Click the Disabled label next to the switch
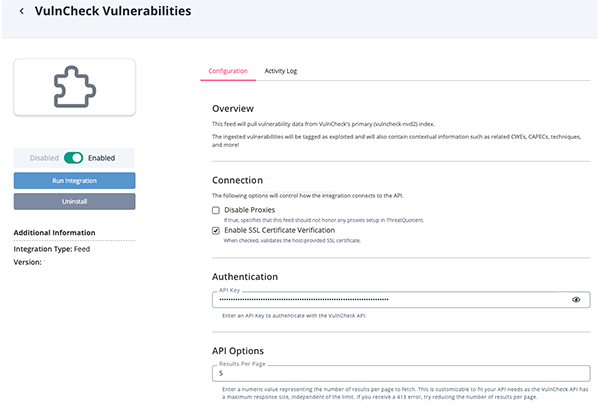Viewport: 600px width, 409px height. (44, 158)
